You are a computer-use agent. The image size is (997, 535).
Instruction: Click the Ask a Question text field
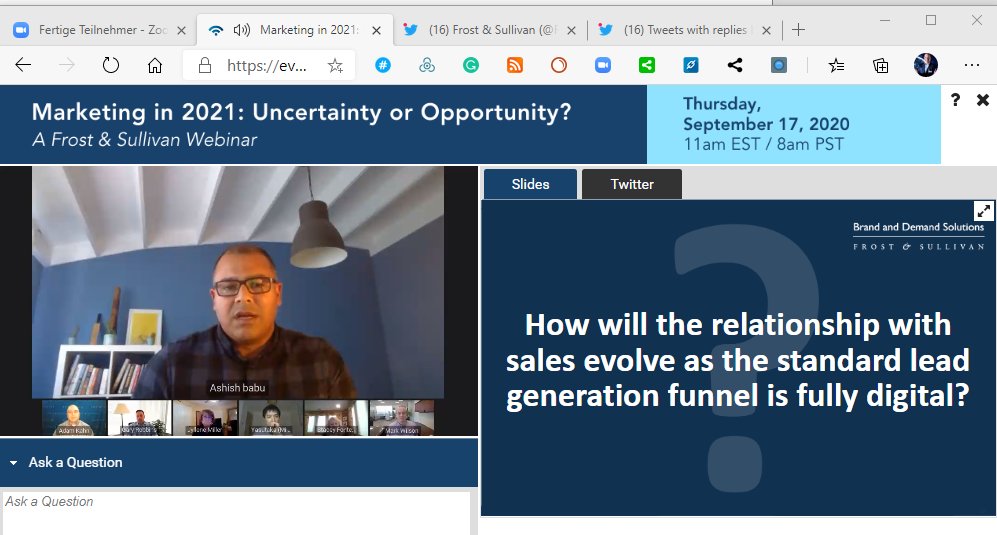click(236, 513)
